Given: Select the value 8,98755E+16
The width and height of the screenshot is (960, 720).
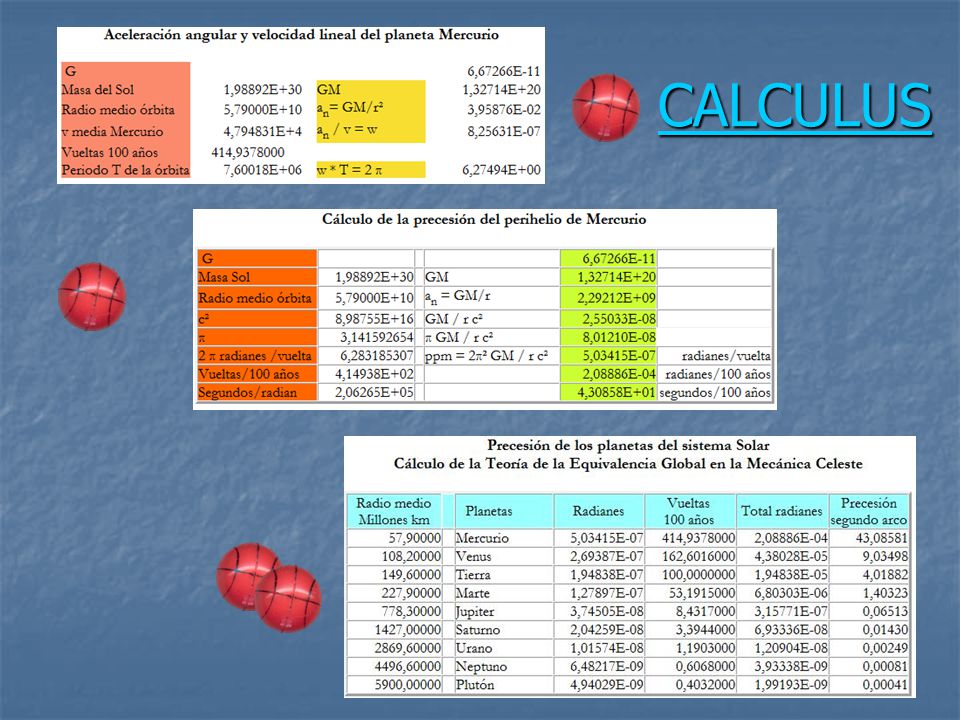Looking at the screenshot, I should click(x=374, y=318).
